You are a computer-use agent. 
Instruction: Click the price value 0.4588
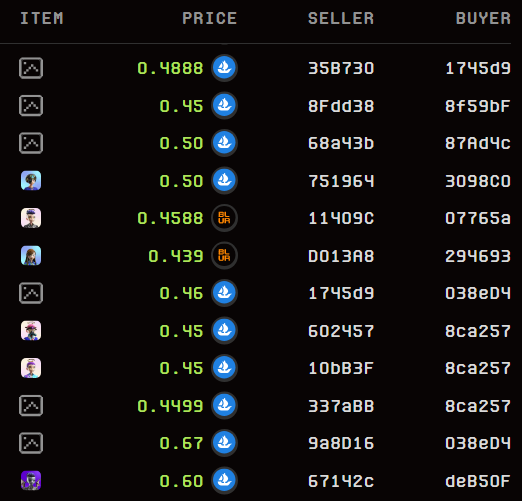click(170, 218)
